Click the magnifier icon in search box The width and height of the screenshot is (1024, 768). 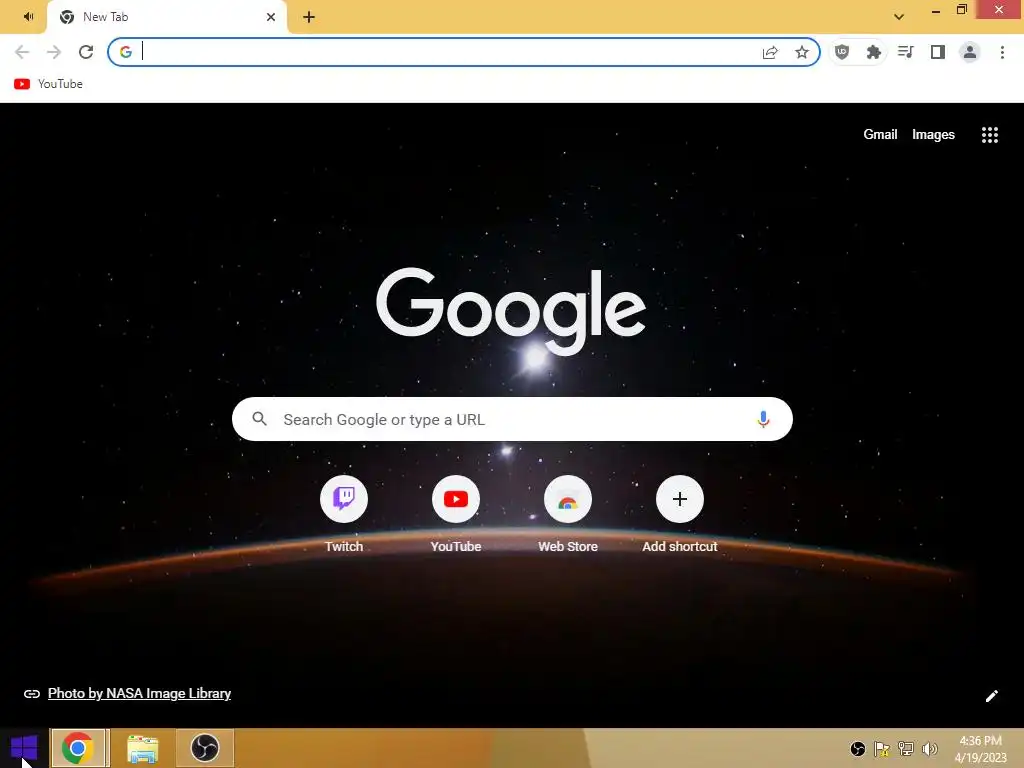259,419
